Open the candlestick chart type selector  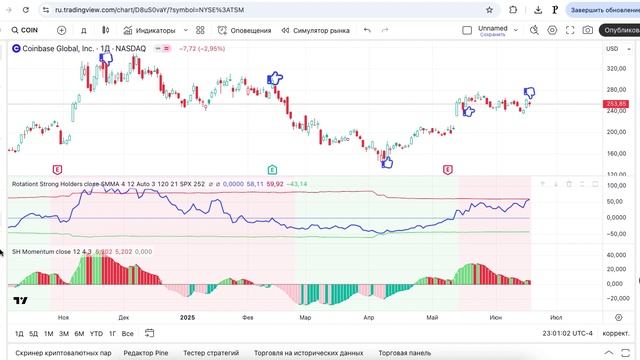pos(105,30)
